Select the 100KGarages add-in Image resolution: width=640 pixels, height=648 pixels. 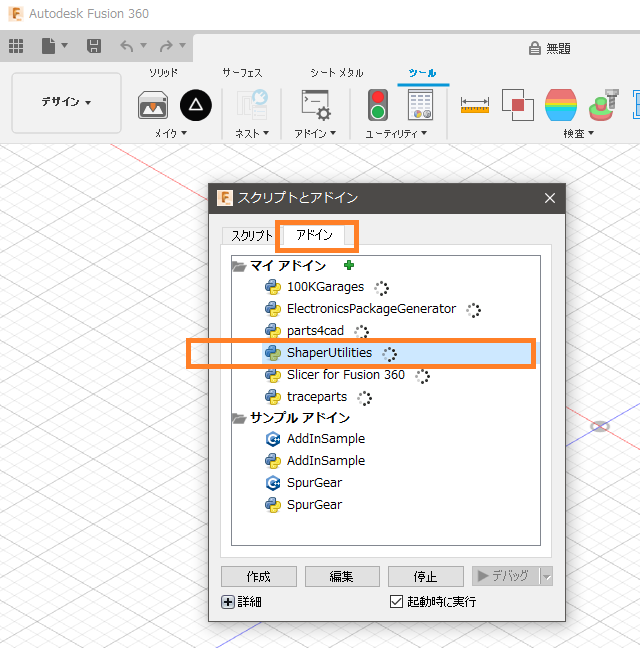(x=326, y=287)
